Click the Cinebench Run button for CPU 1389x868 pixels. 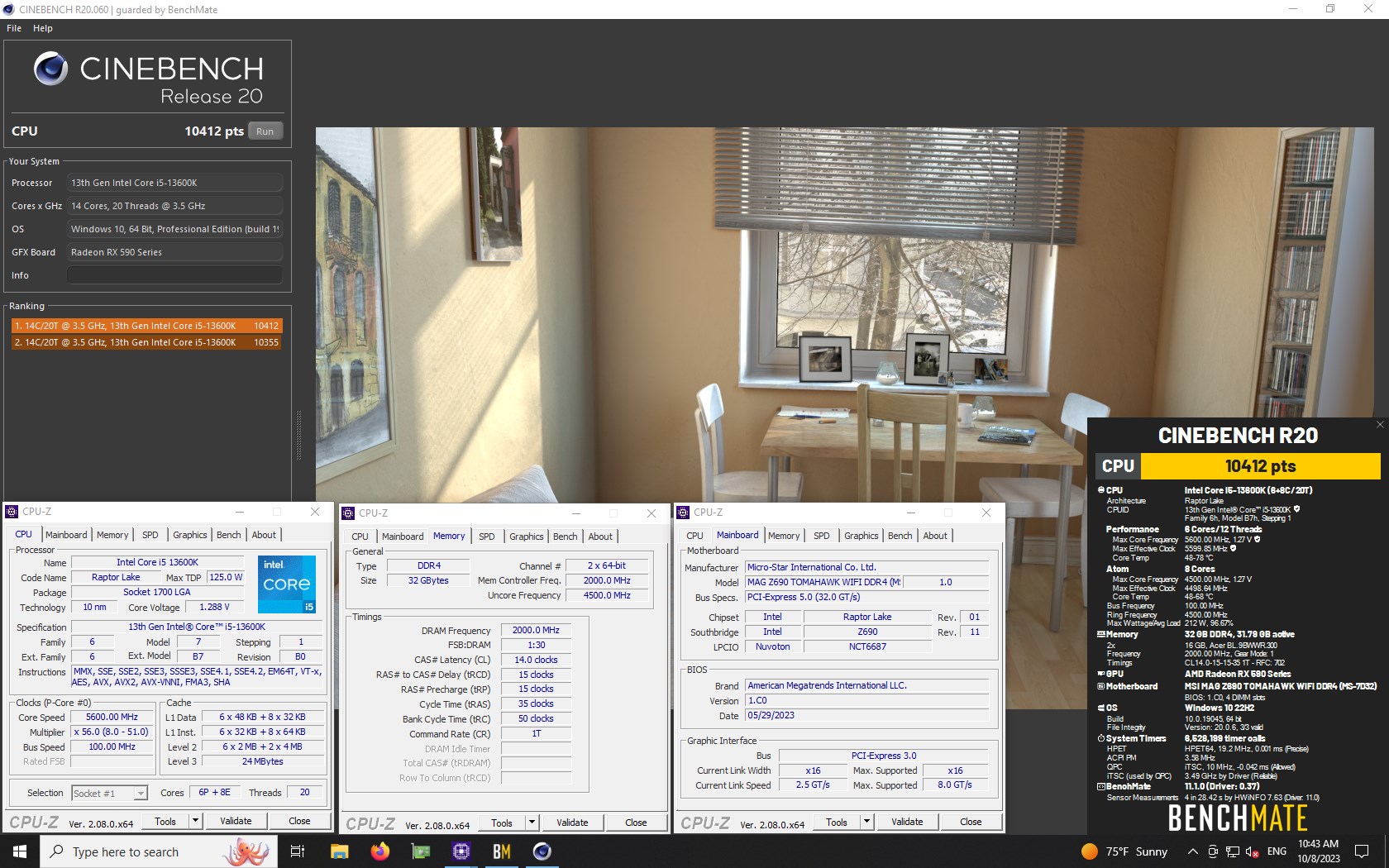pos(265,131)
